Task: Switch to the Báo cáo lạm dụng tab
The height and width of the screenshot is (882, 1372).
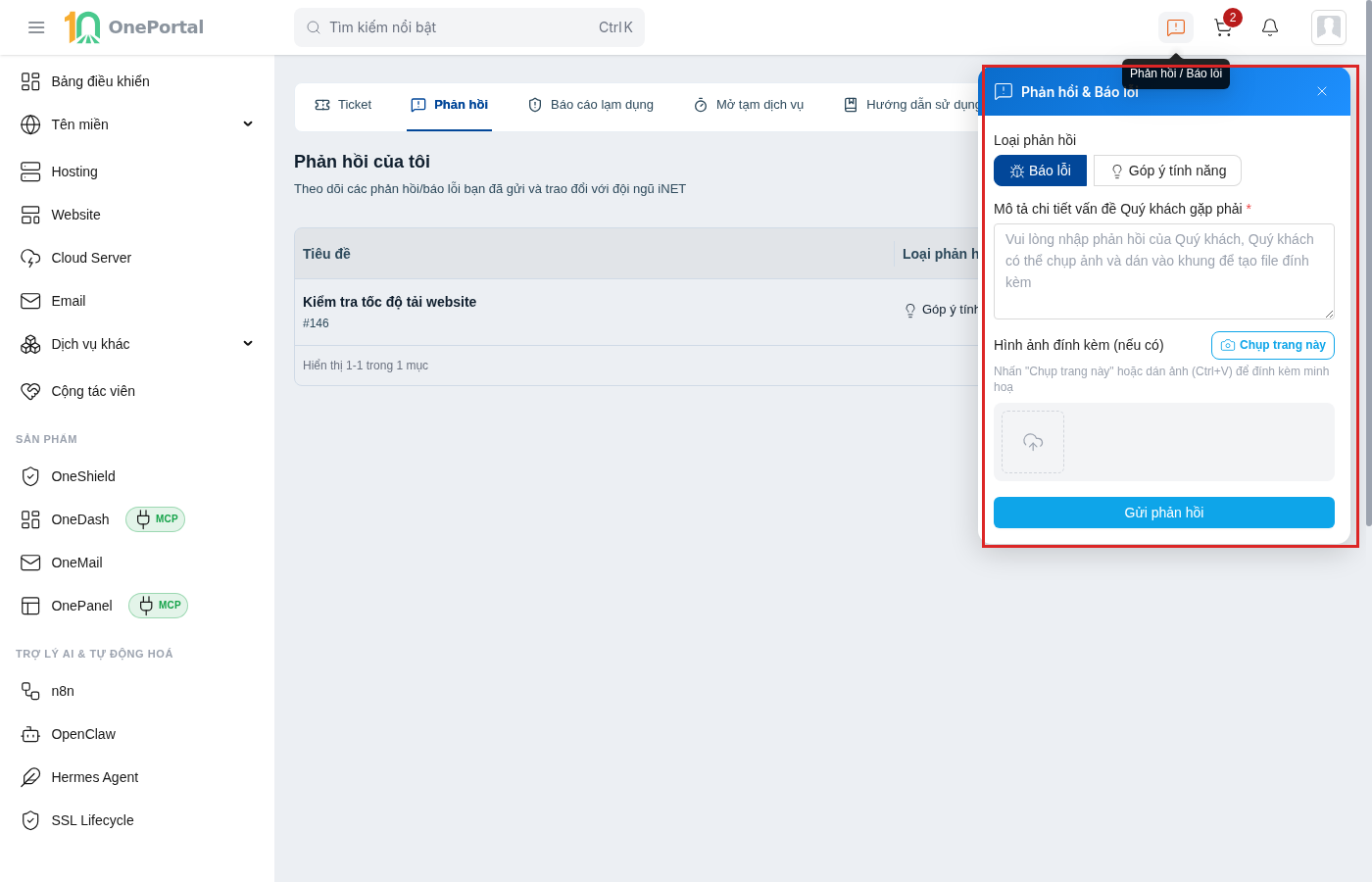Action: point(591,105)
